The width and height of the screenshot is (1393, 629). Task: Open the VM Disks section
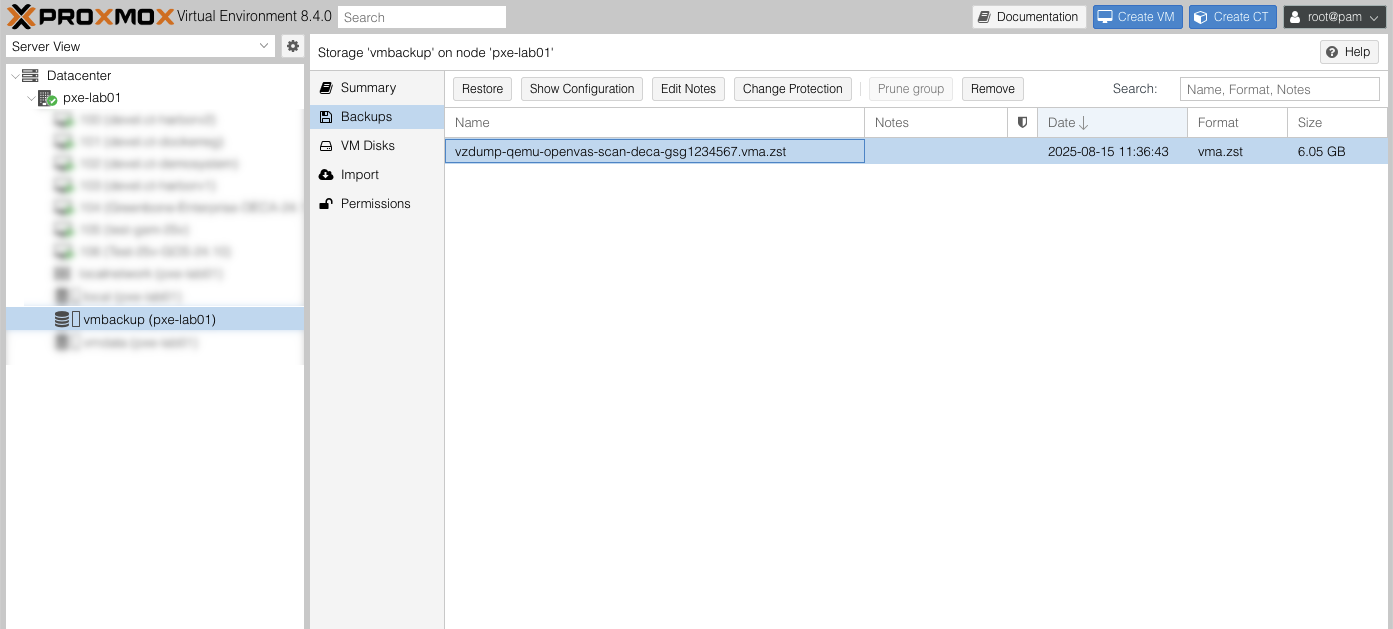(x=367, y=146)
